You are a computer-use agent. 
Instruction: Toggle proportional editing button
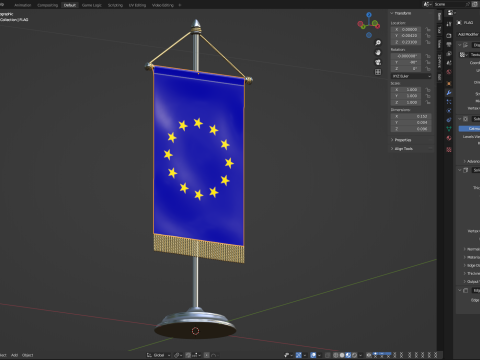click(x=207, y=355)
